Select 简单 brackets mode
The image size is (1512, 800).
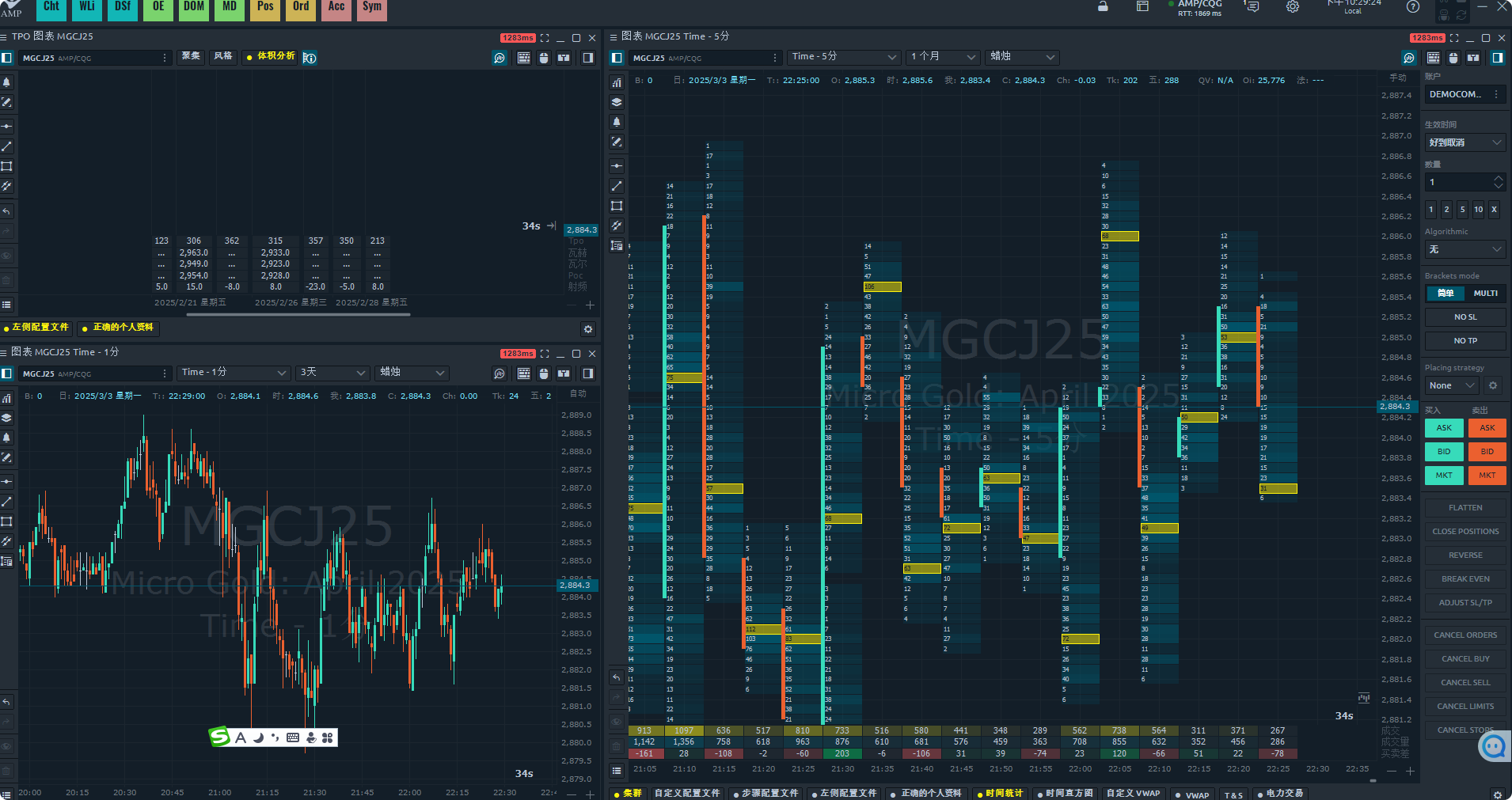pyautogui.click(x=1446, y=294)
